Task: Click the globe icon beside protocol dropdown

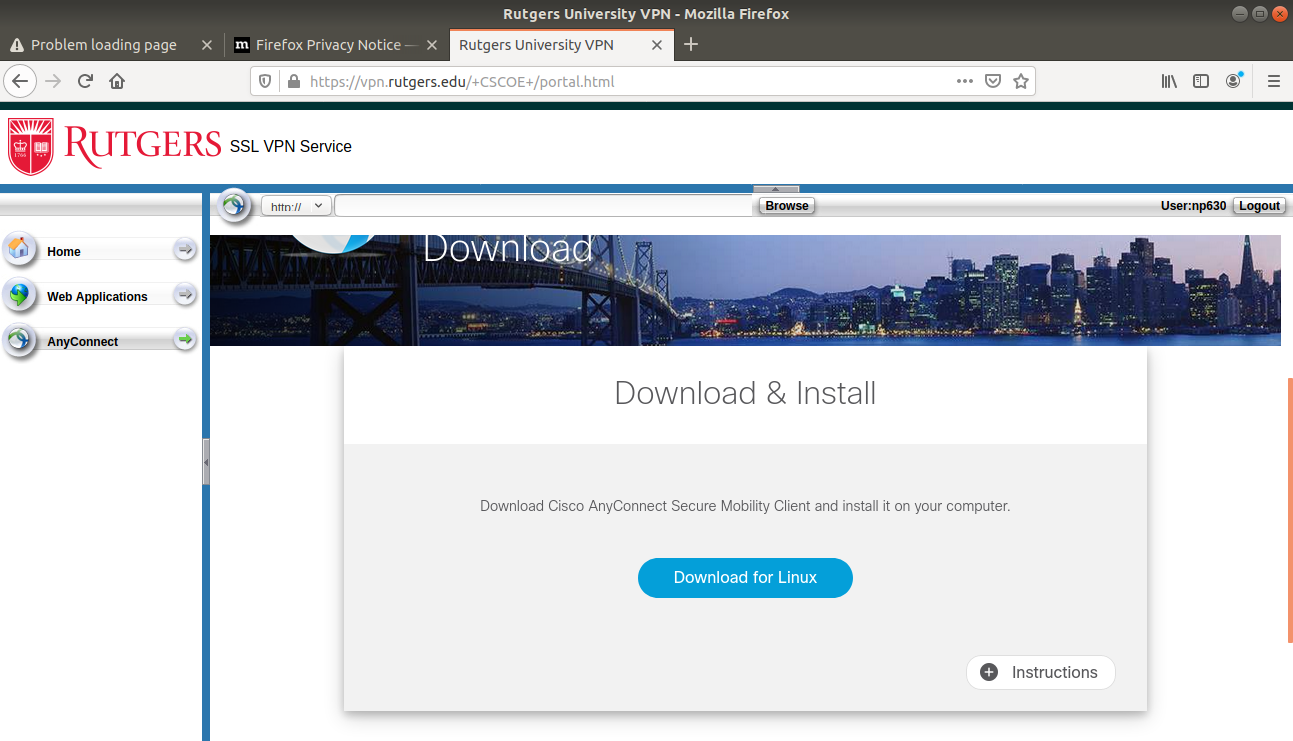Action: (234, 205)
